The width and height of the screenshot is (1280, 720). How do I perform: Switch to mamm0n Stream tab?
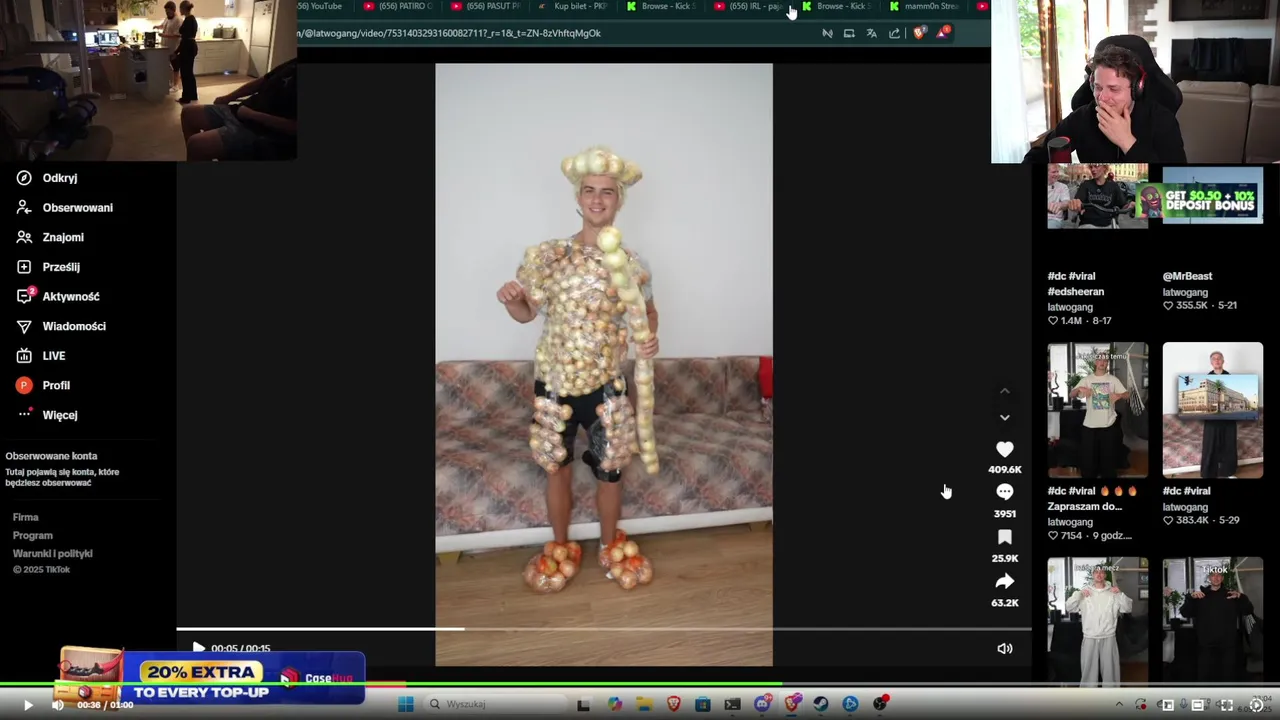point(924,6)
